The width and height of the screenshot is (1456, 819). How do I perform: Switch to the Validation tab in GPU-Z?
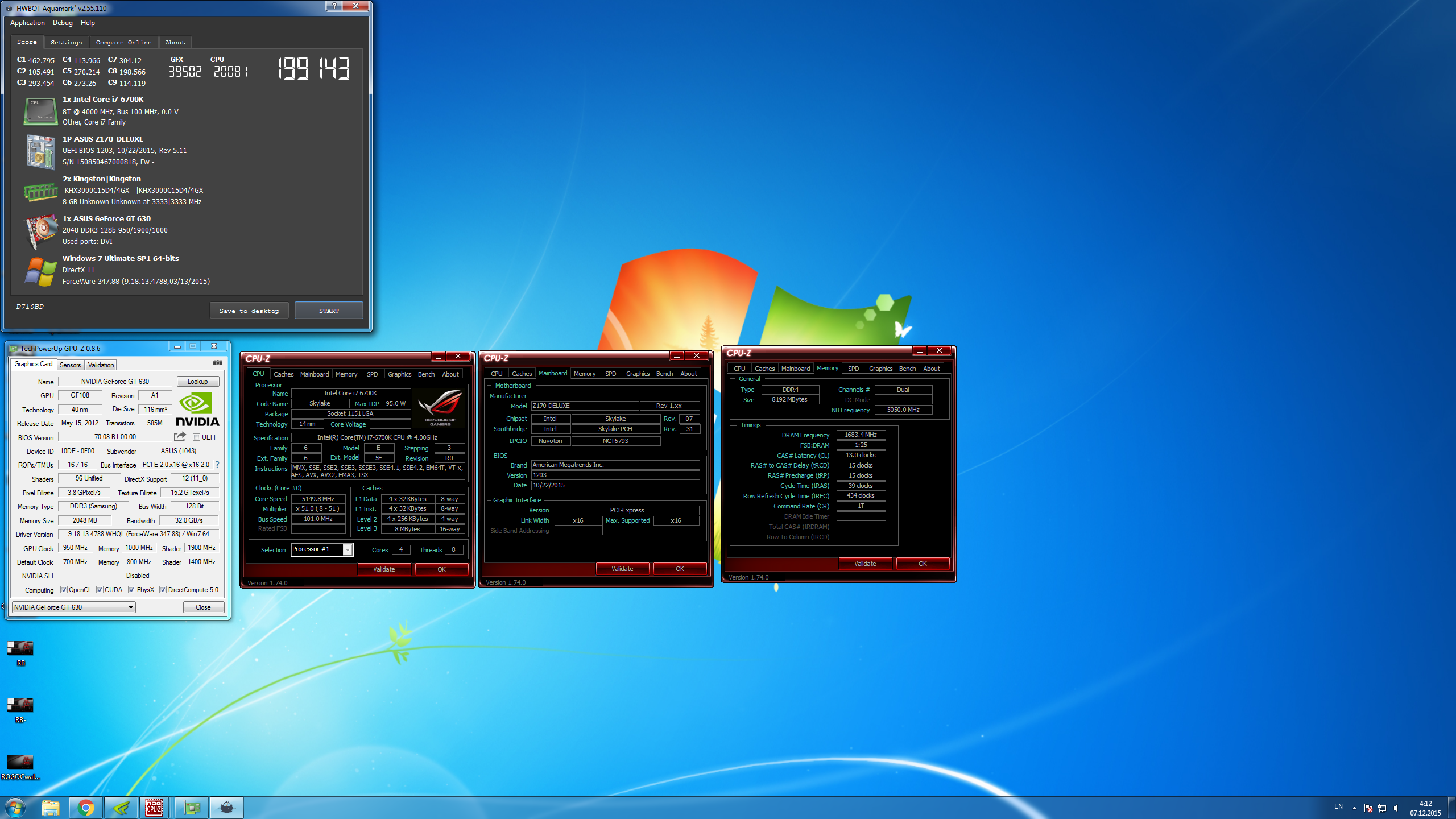[x=101, y=365]
